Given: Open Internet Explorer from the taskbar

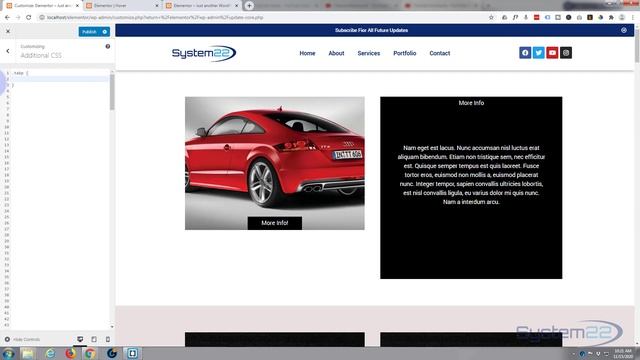Looking at the screenshot, I should pos(50,353).
